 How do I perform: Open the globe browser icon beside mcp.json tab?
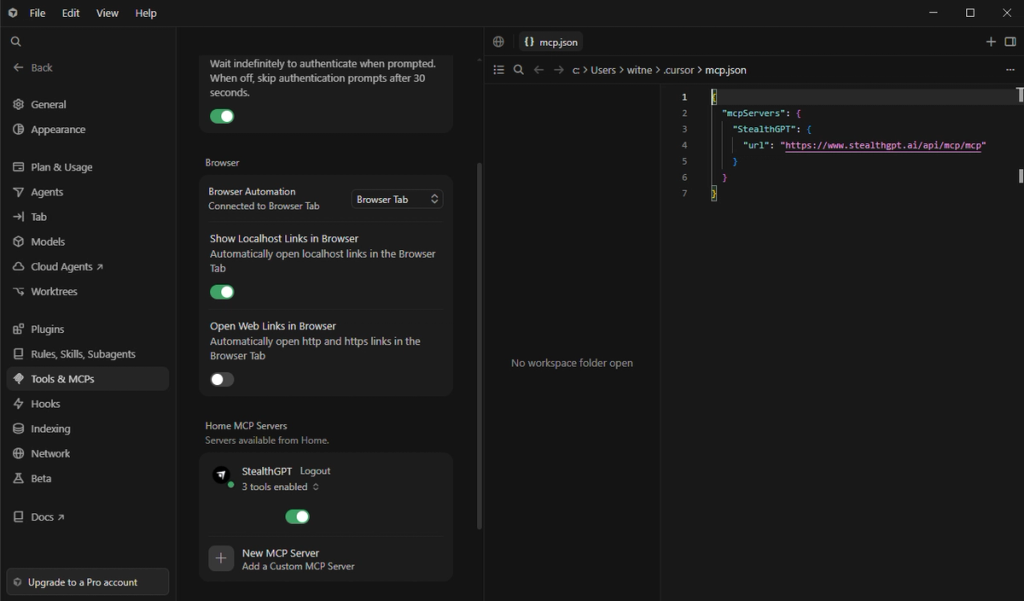[x=498, y=42]
